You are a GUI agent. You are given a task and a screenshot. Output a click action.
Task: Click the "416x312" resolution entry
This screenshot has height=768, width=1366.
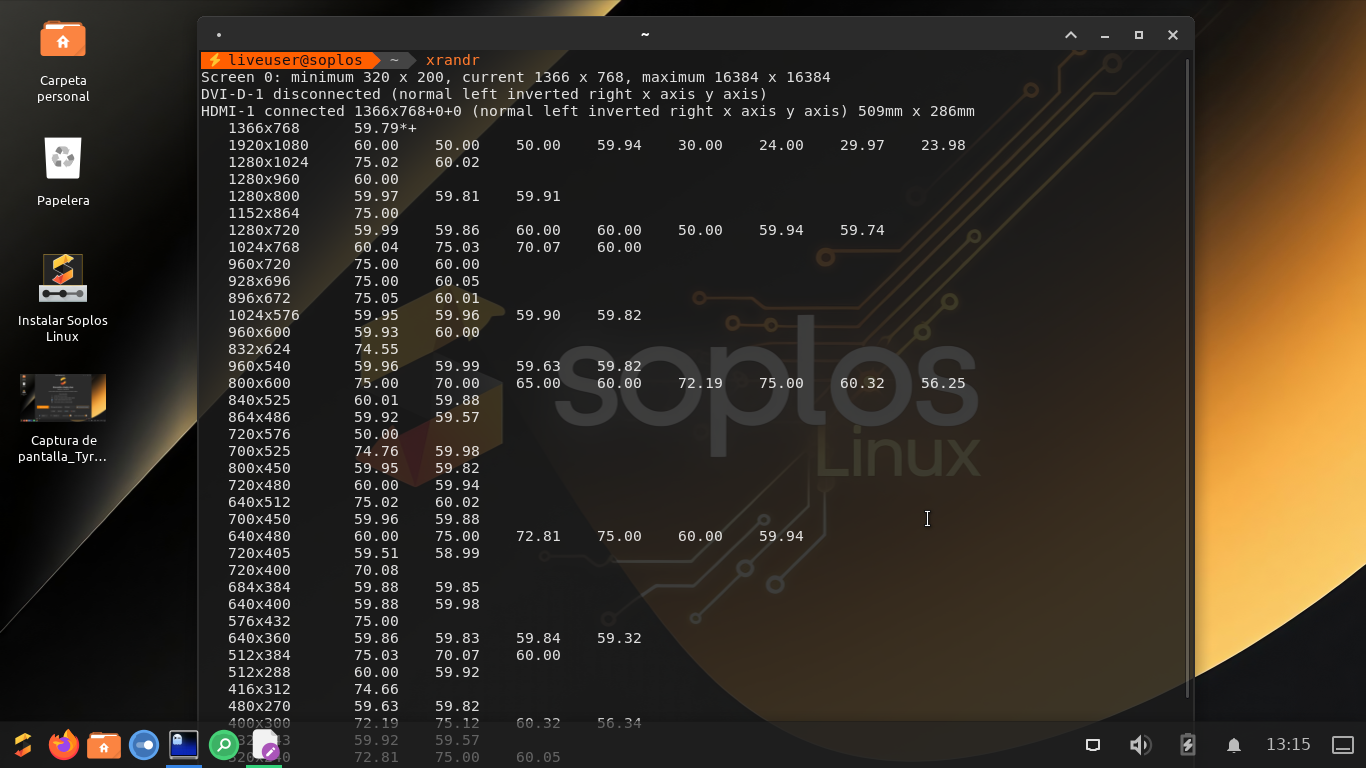tap(260, 689)
